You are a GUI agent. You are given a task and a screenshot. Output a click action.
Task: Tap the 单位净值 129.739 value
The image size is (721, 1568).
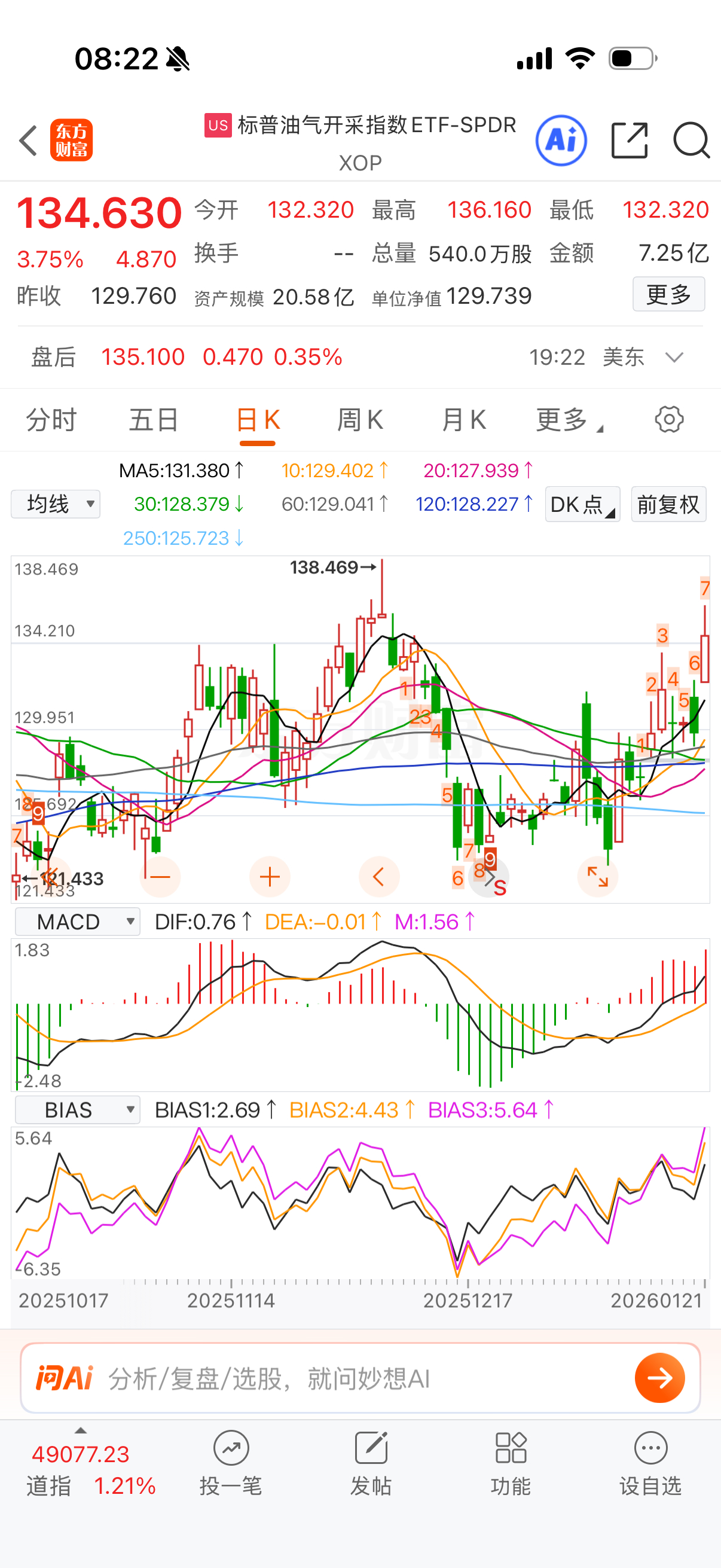pyautogui.click(x=451, y=297)
